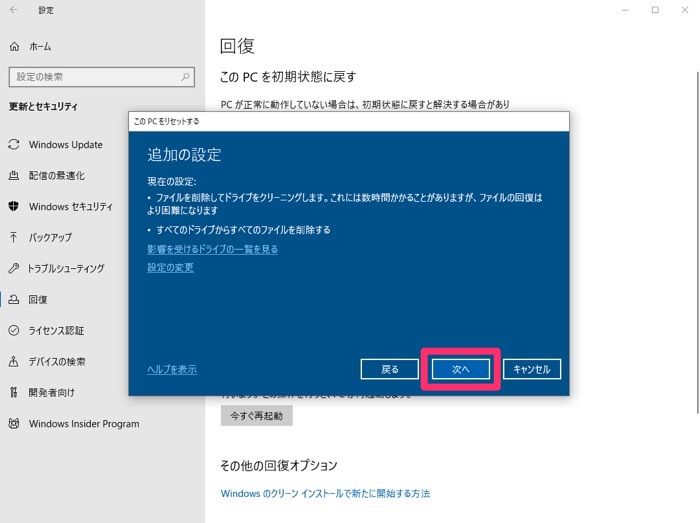This screenshot has height=523, width=700.
Task: Click the Windows Update sync icon
Action: click(x=14, y=145)
